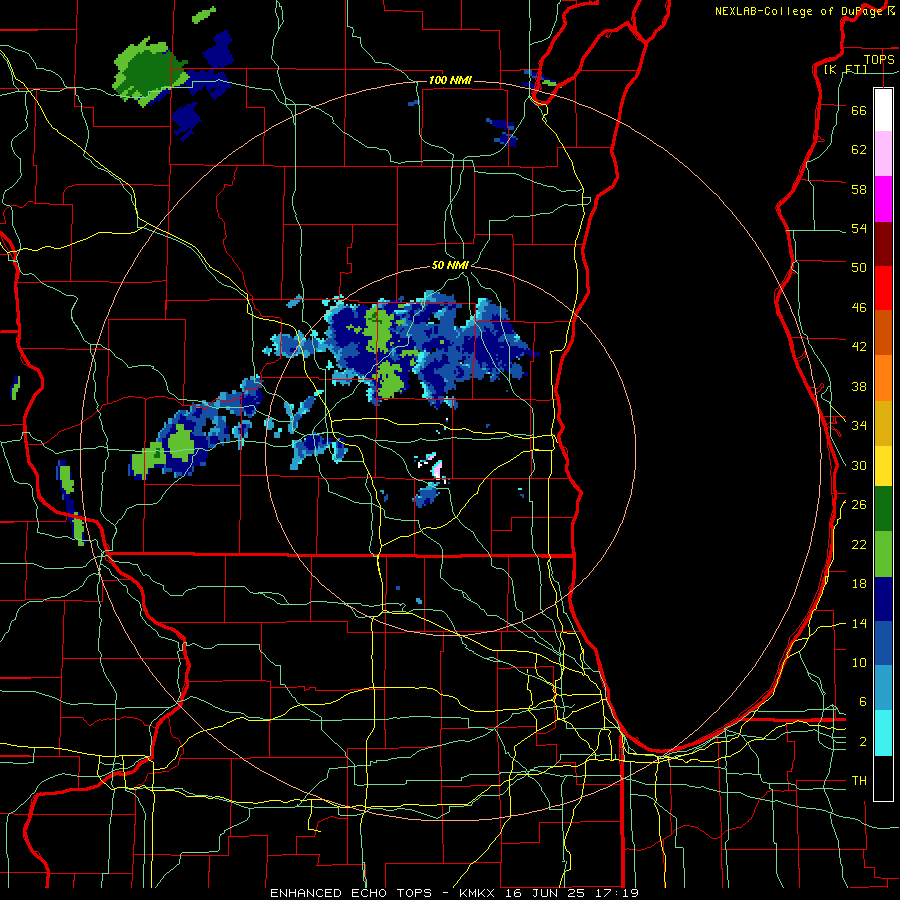The width and height of the screenshot is (900, 900).
Task: Pick the dark orange legend segment
Action: pyautogui.click(x=883, y=332)
